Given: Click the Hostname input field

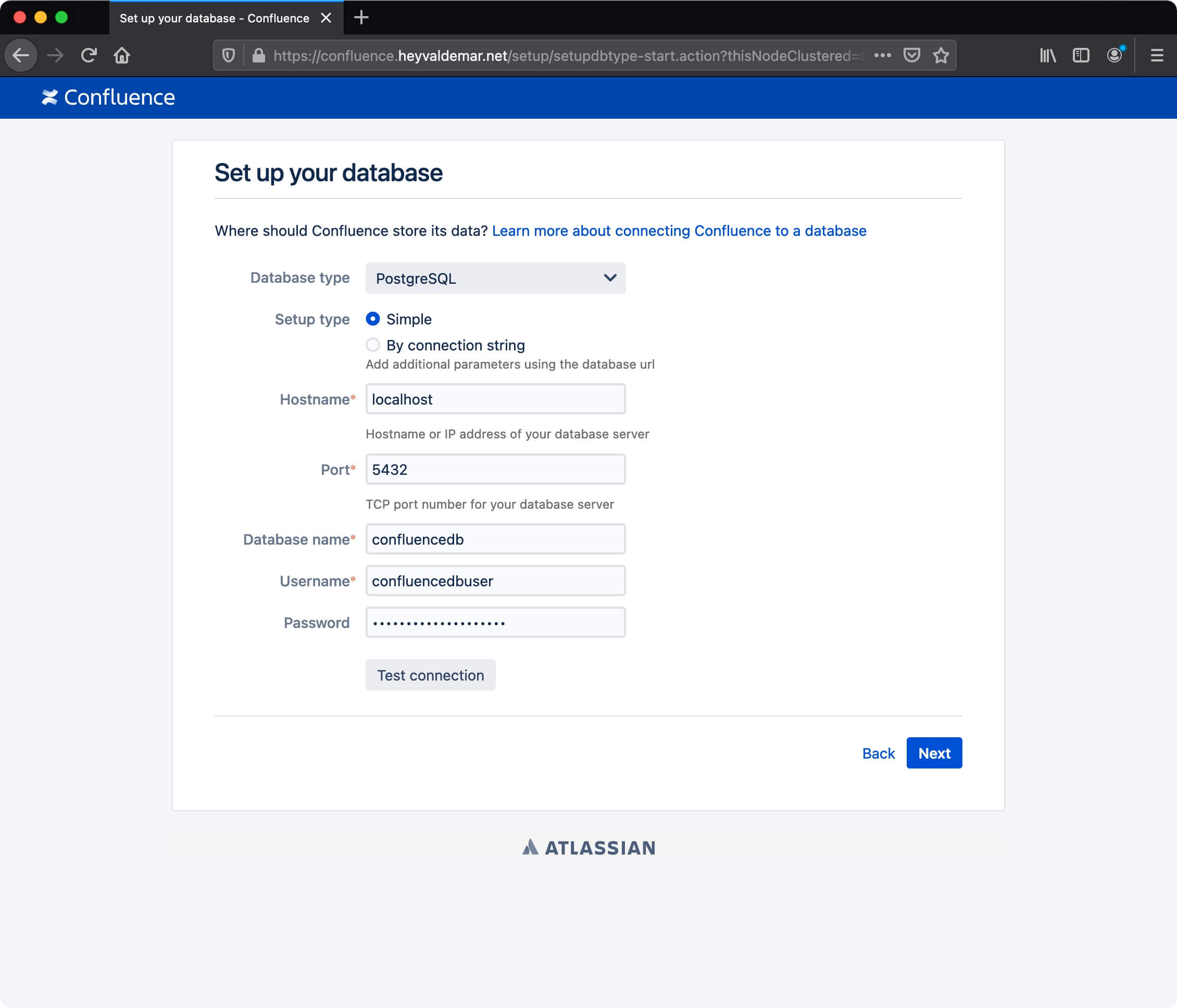Looking at the screenshot, I should tap(495, 399).
